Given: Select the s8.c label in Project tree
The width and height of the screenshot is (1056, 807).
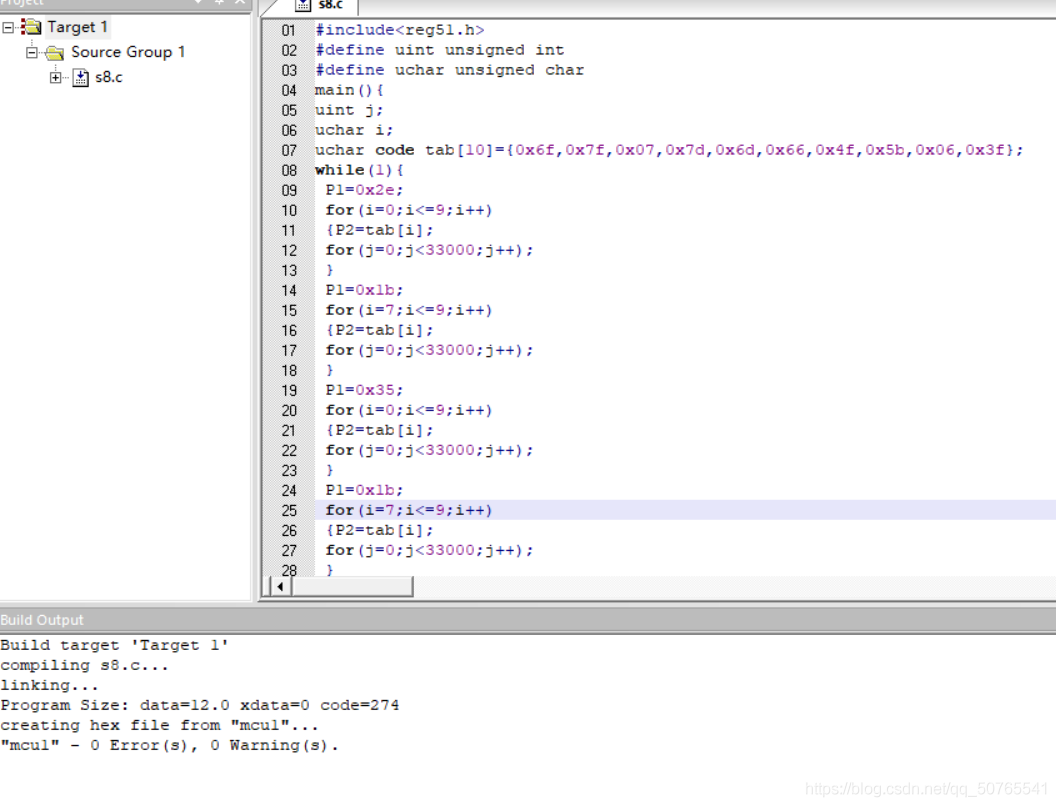Looking at the screenshot, I should point(108,77).
